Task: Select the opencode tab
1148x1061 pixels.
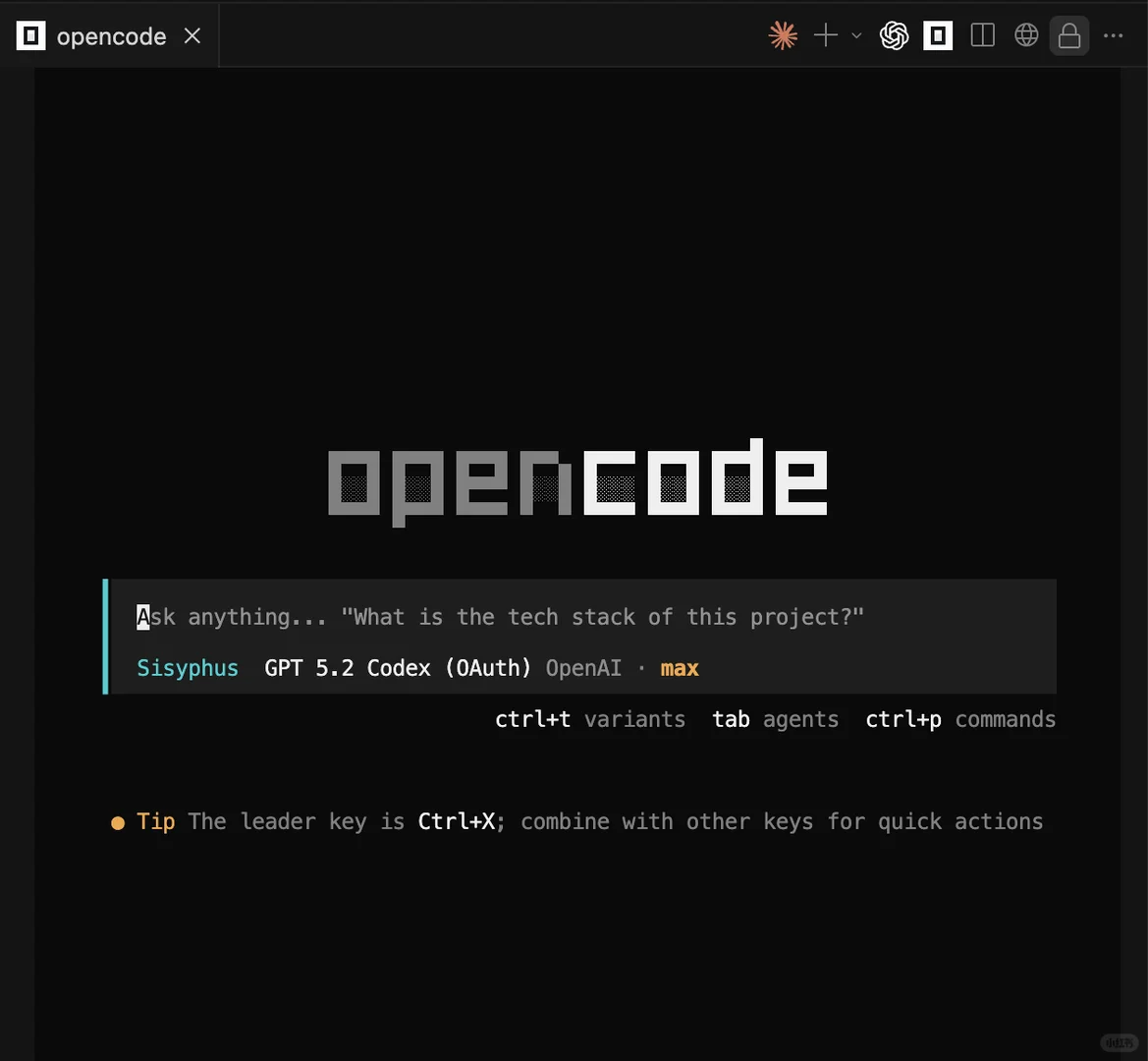Action: (x=110, y=35)
